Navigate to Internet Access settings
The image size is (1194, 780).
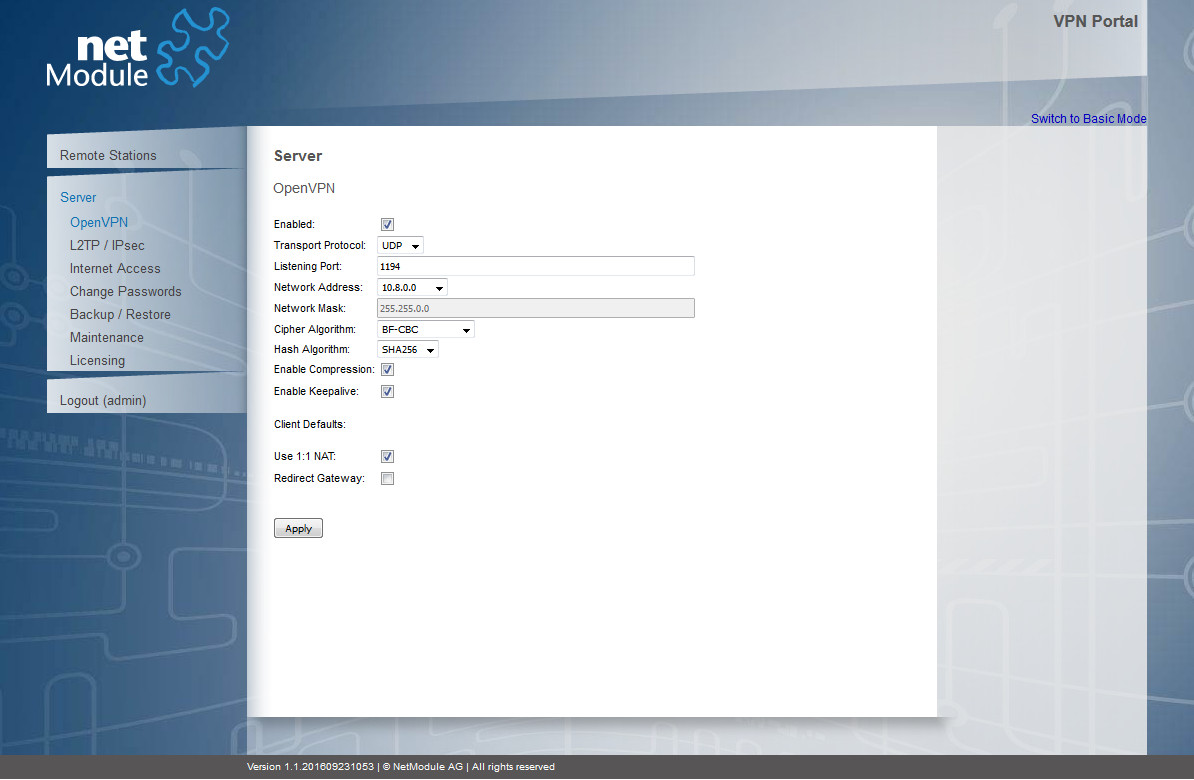pyautogui.click(x=115, y=268)
